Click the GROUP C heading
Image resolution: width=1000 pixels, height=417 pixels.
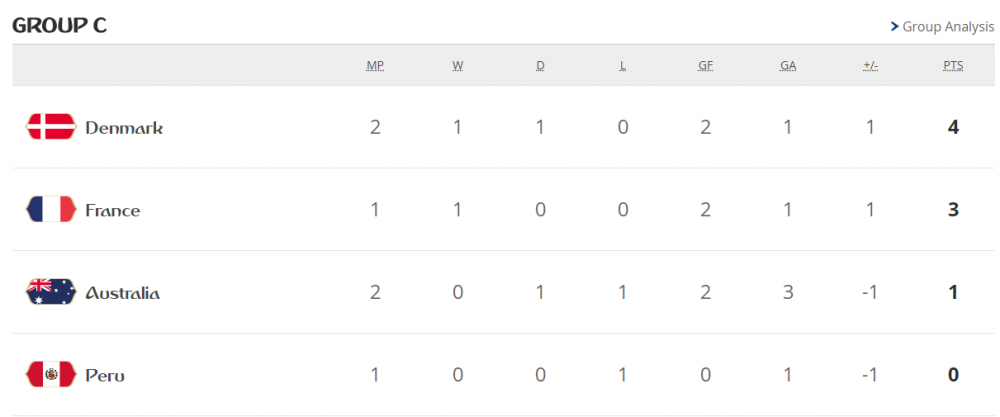pos(59,26)
